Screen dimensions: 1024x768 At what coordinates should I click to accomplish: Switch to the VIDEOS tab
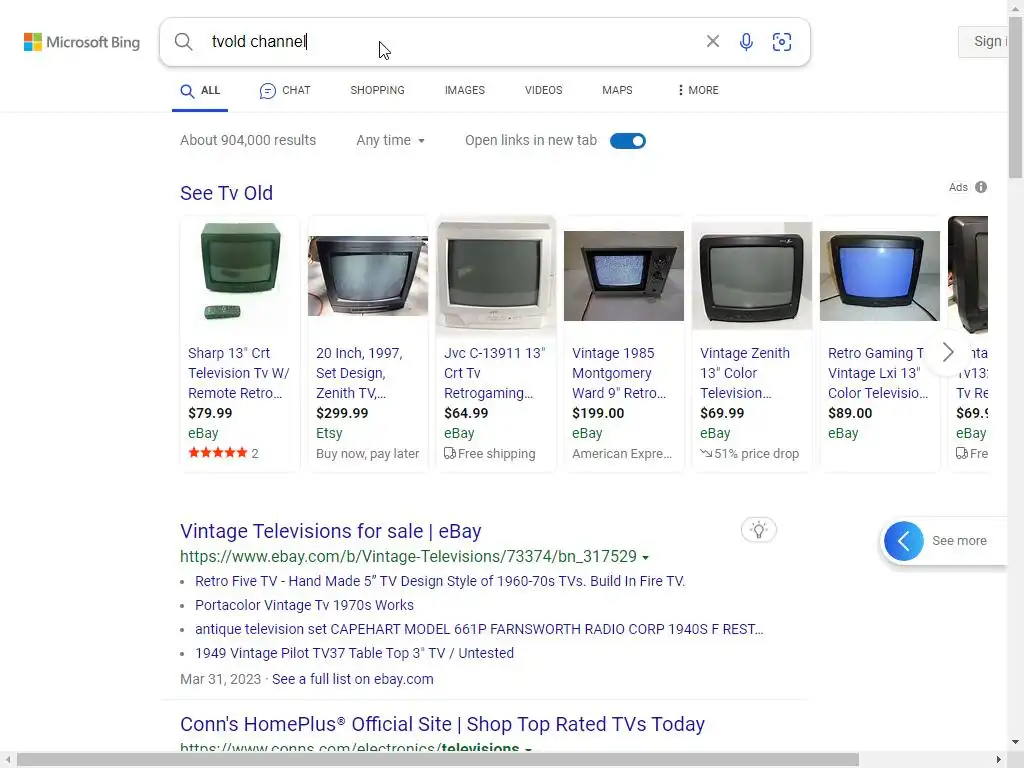click(x=543, y=90)
